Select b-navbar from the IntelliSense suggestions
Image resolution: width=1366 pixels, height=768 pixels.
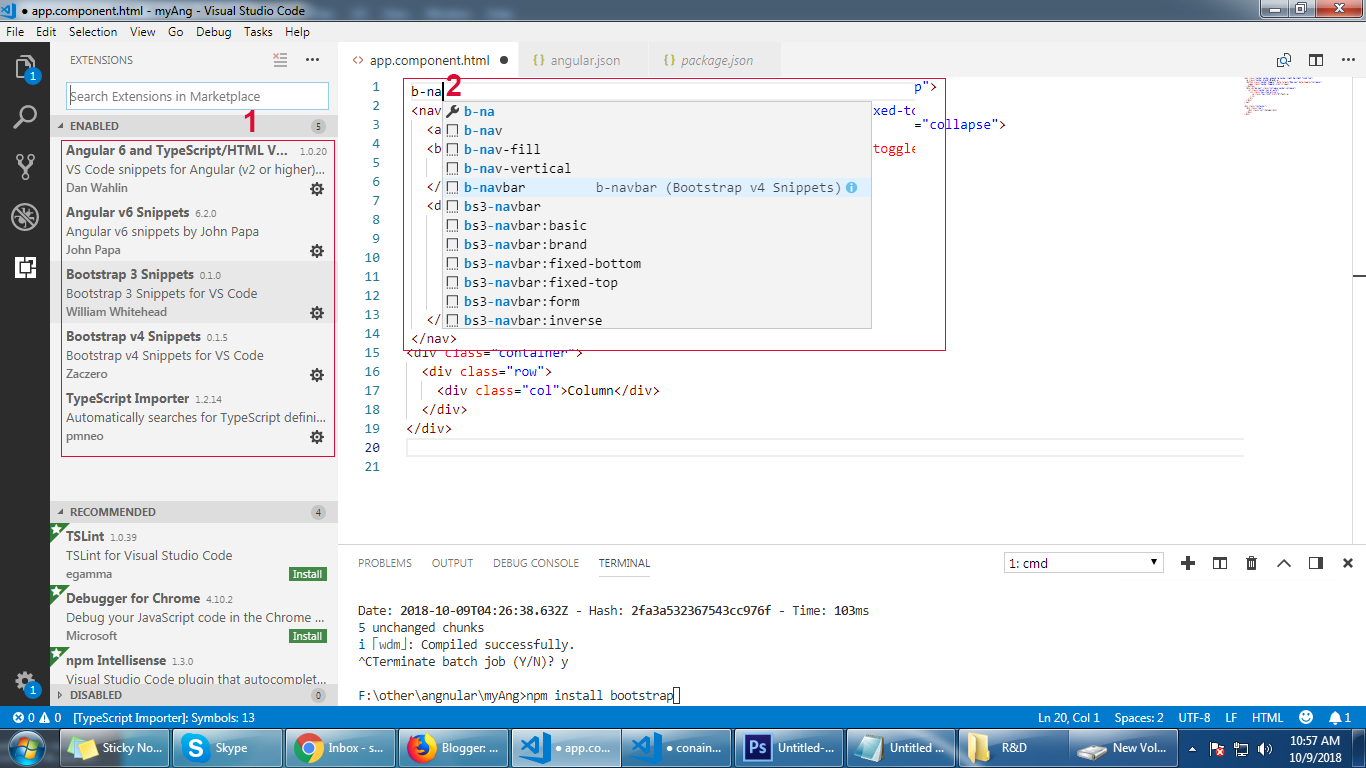497,186
